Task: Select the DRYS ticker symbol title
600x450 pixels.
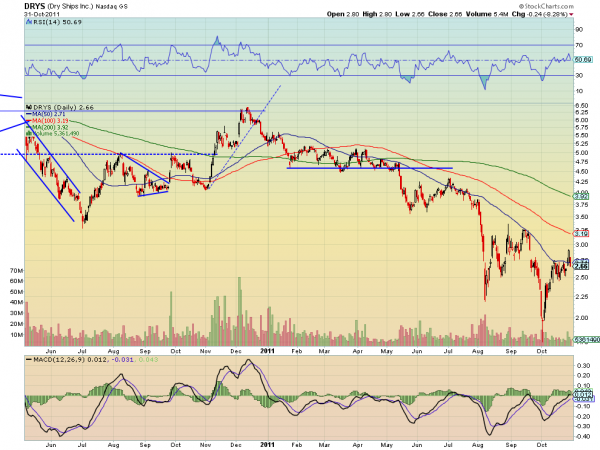Action: pos(34,6)
